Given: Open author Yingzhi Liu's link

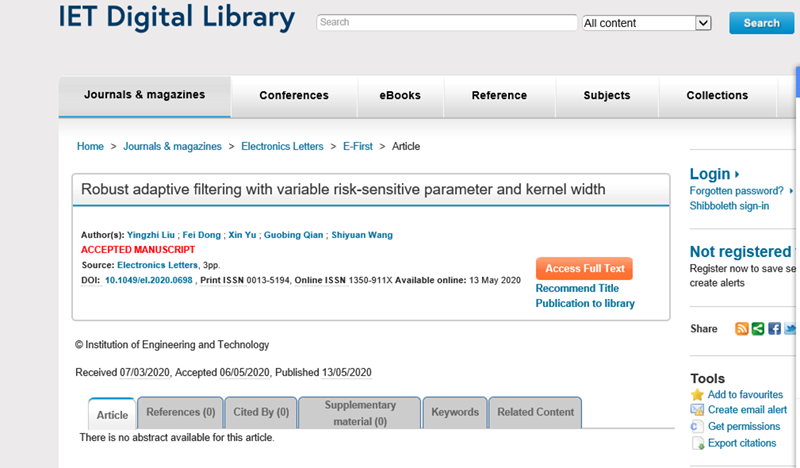Looking at the screenshot, I should 150,235.
